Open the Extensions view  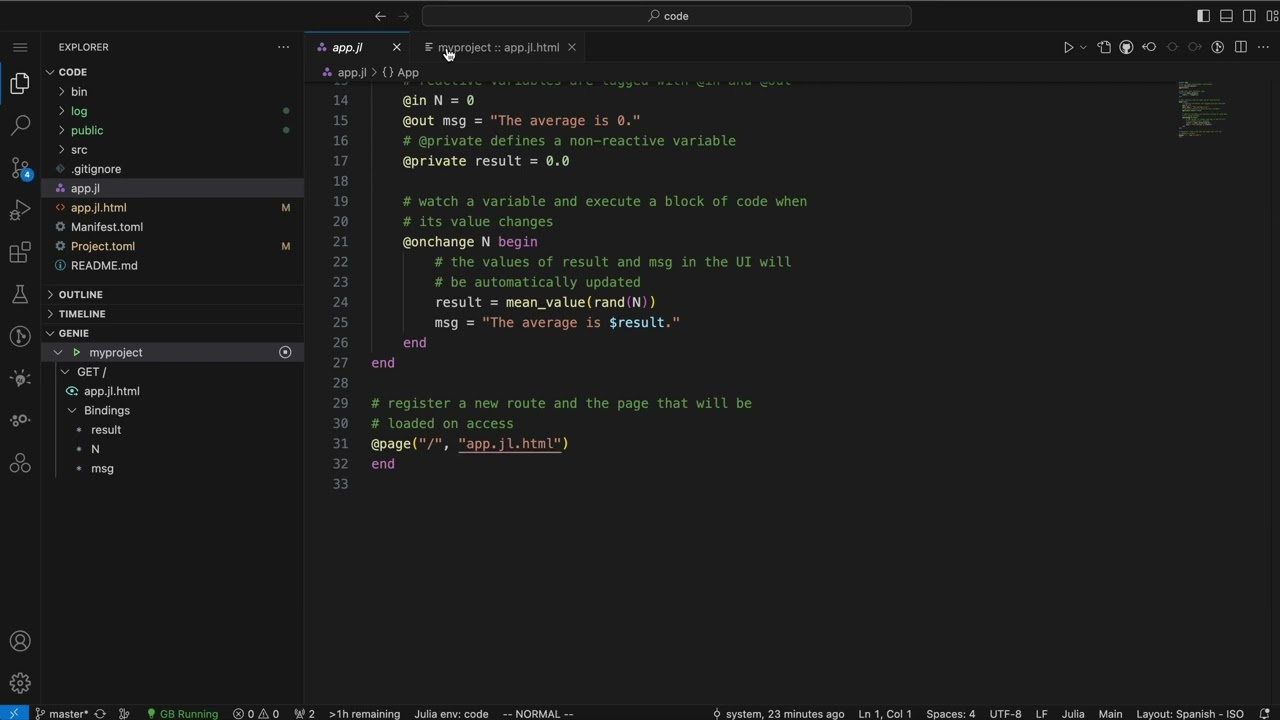(x=20, y=253)
